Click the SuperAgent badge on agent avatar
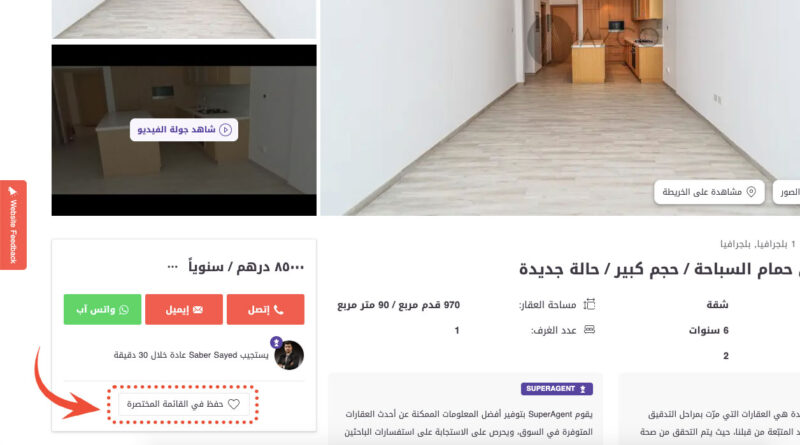 [277, 342]
